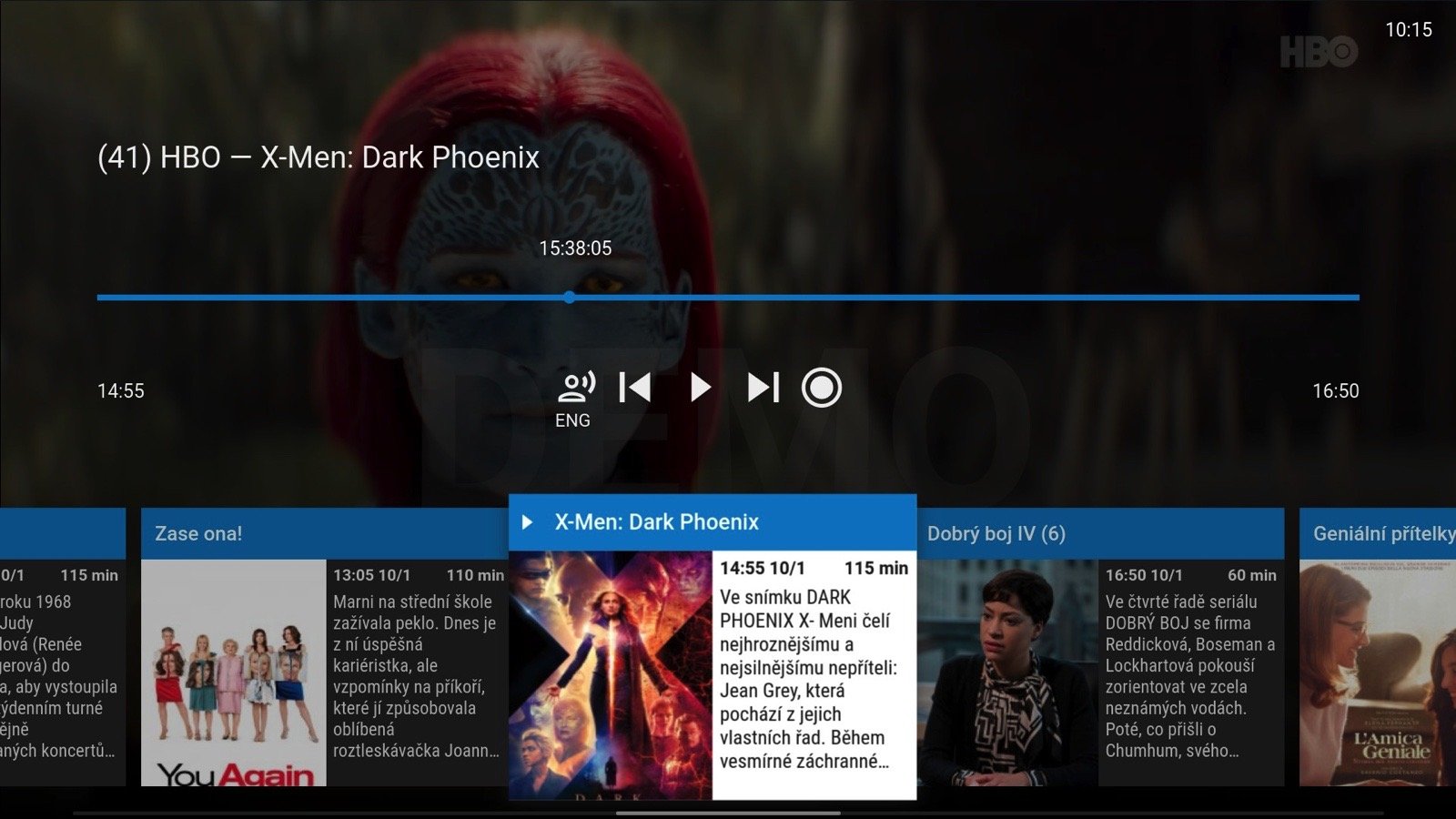Click the '110 min' duration label
The height and width of the screenshot is (819, 1456).
[x=475, y=575]
